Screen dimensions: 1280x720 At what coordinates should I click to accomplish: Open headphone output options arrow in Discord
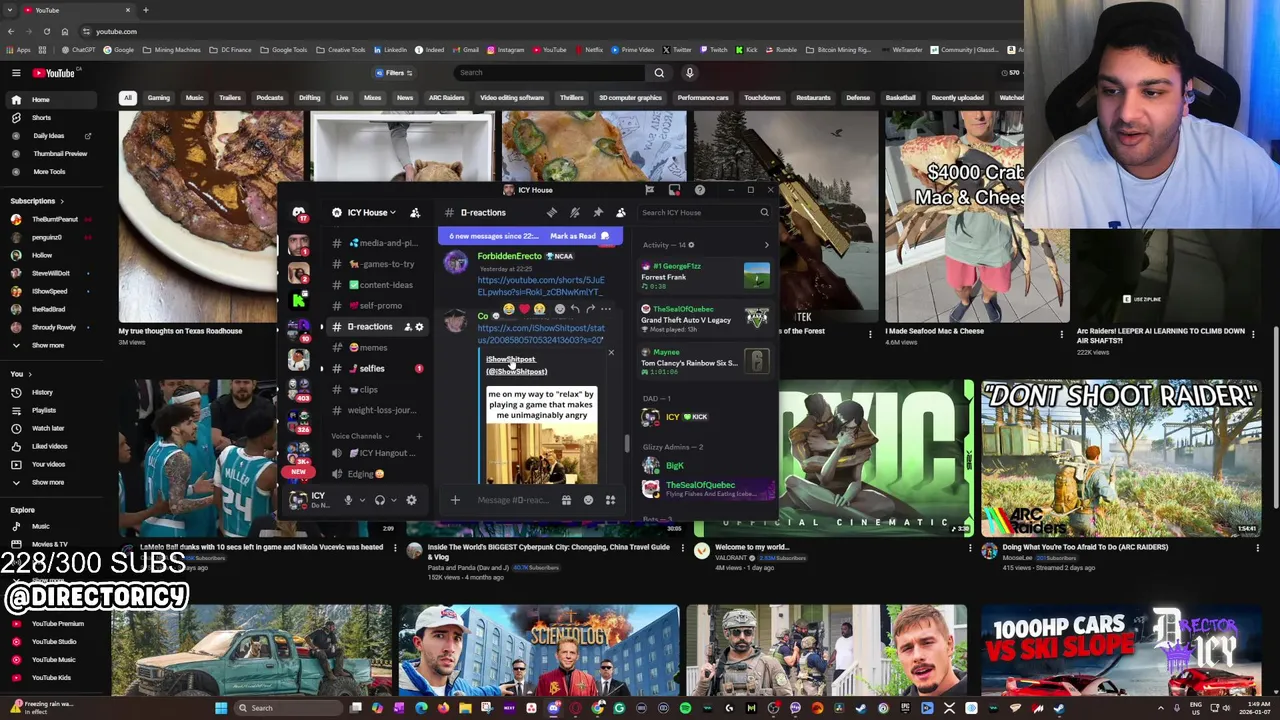(x=394, y=500)
